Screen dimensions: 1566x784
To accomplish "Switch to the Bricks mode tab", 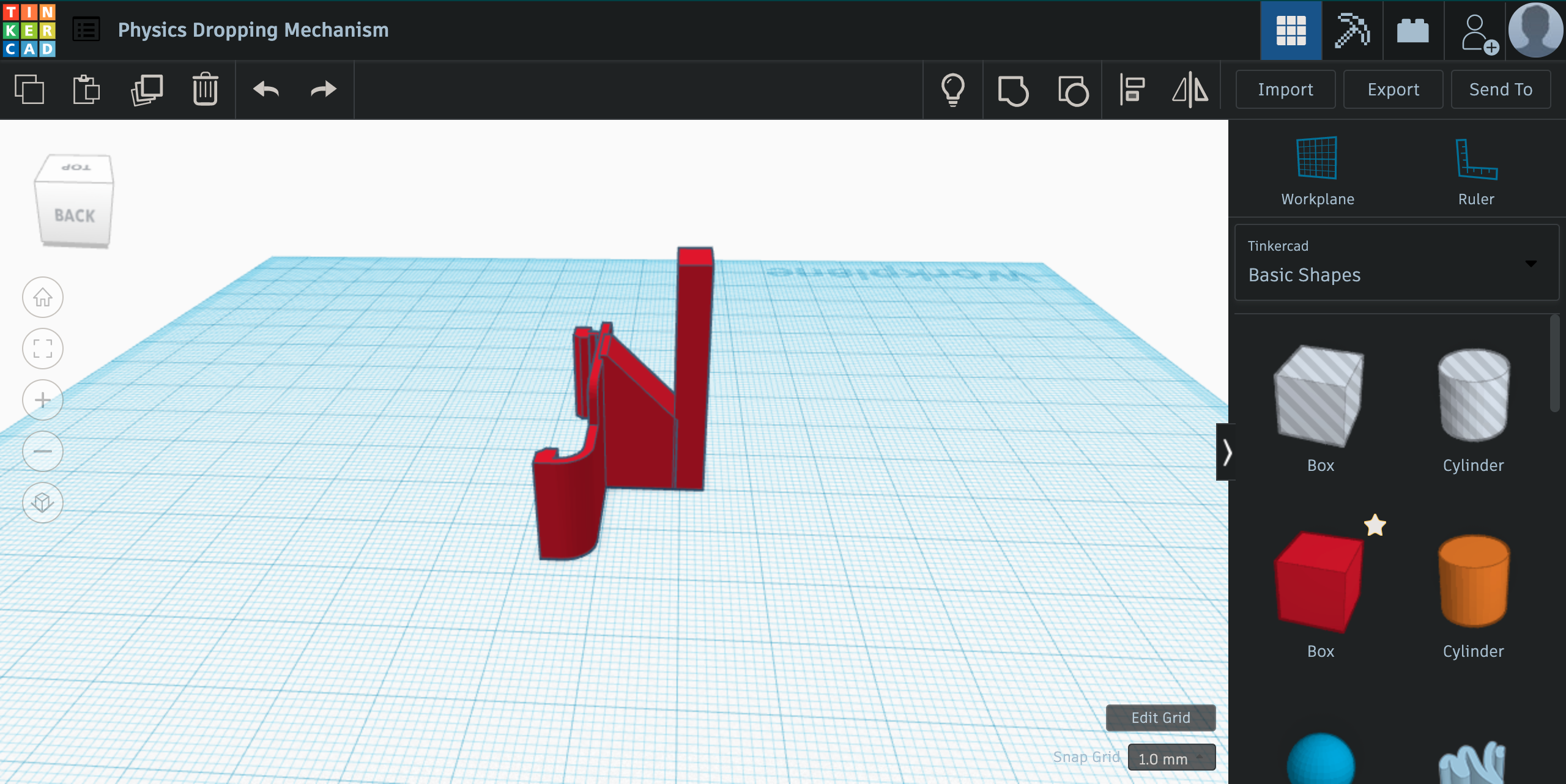I will pyautogui.click(x=1412, y=30).
